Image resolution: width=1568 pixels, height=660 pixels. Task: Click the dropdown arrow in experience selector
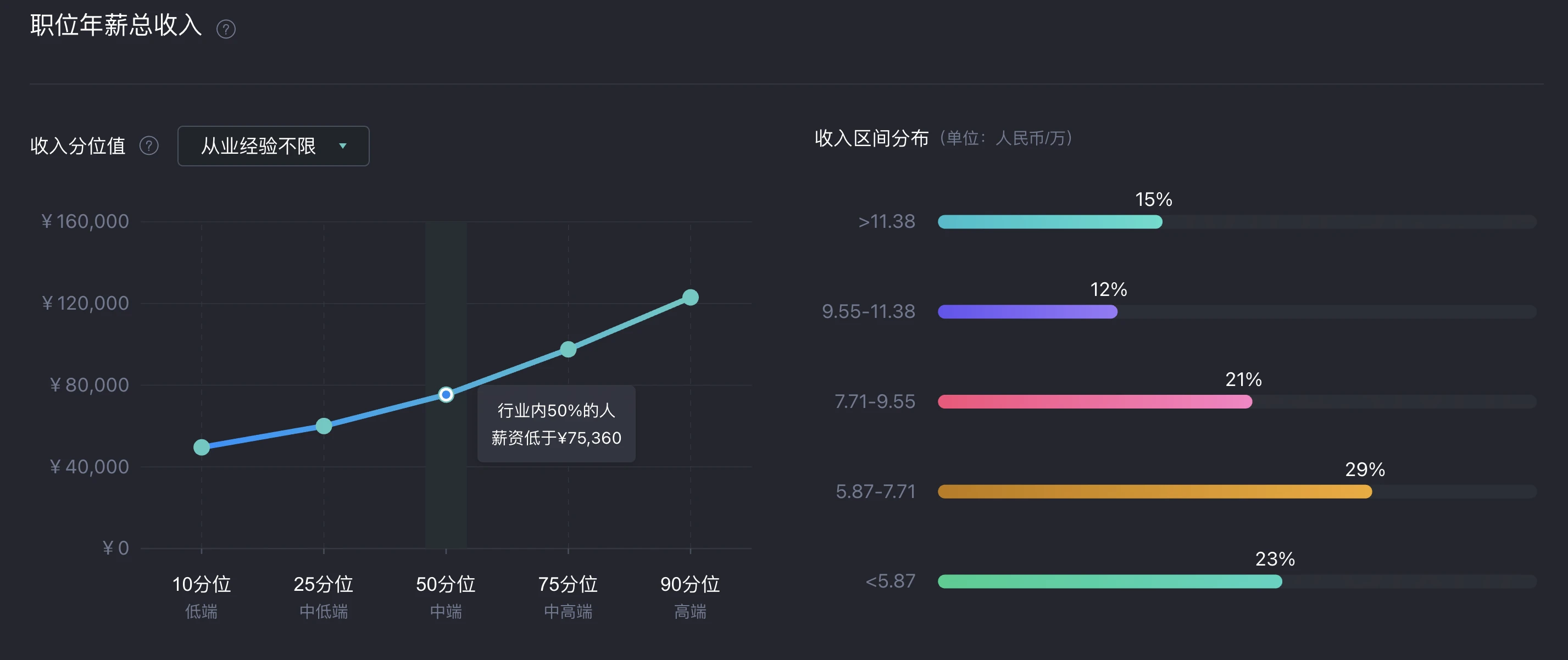coord(343,146)
